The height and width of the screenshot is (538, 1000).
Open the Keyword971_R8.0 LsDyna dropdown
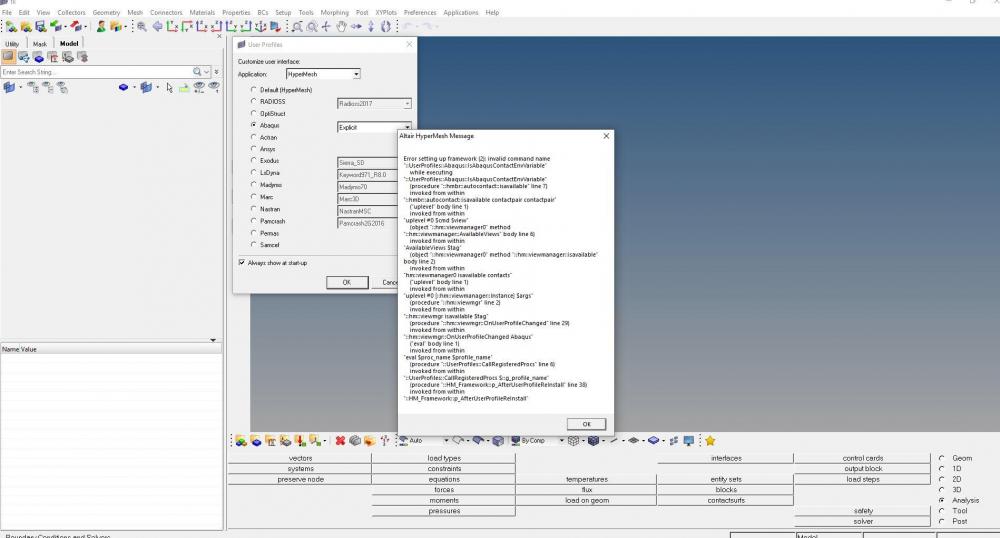(367, 174)
